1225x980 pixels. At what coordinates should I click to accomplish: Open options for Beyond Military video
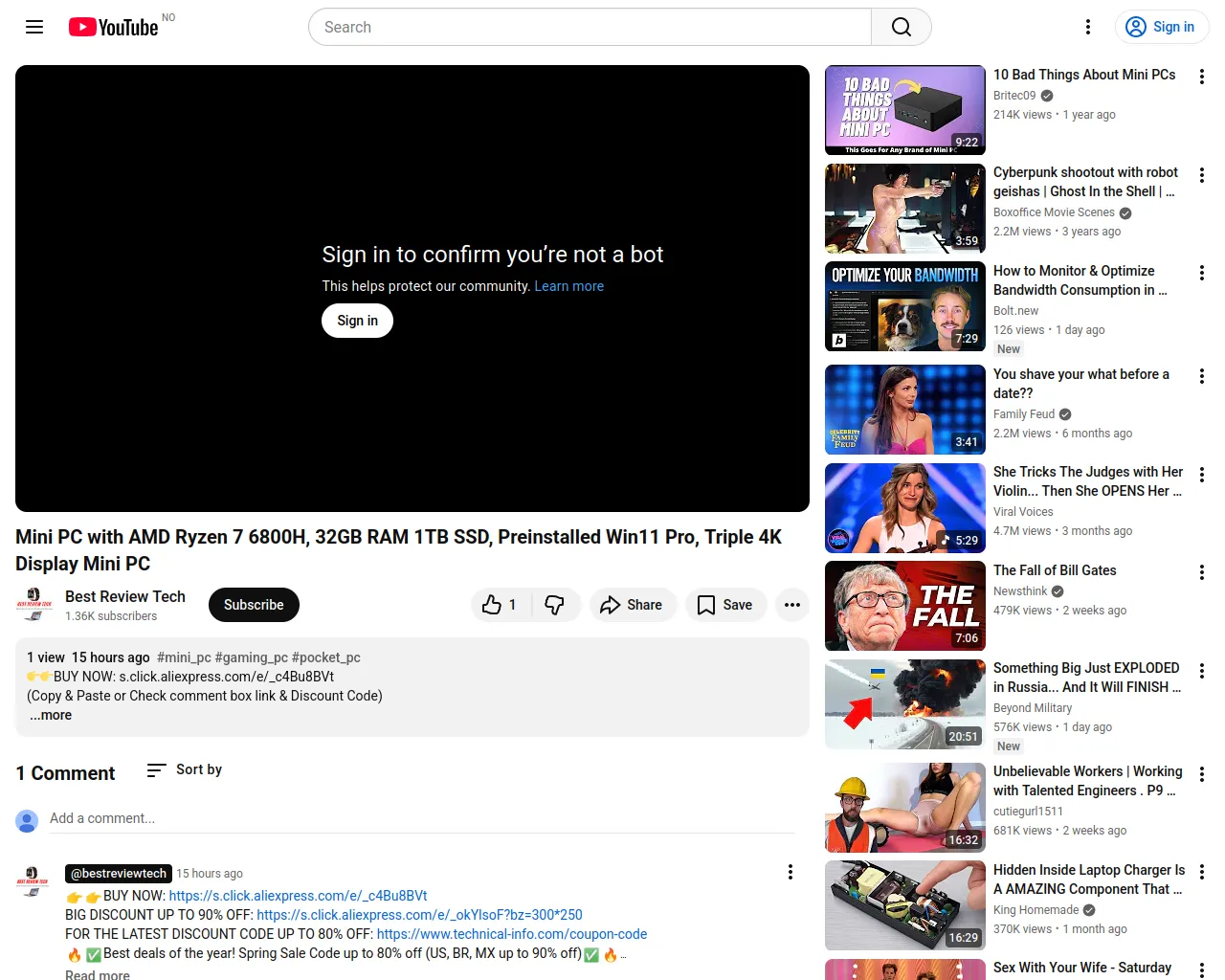(1202, 671)
